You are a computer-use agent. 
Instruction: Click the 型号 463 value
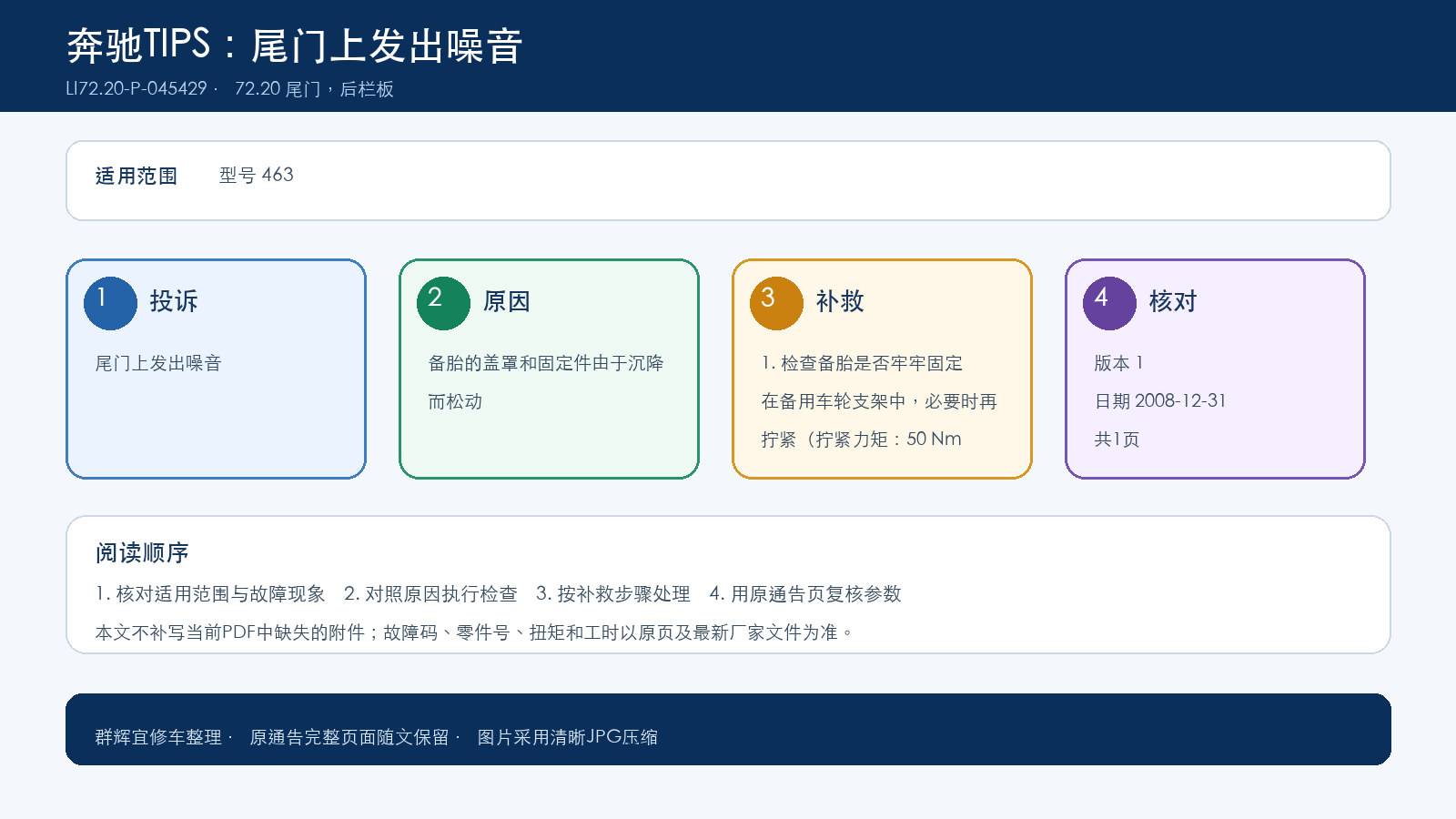pyautogui.click(x=257, y=175)
